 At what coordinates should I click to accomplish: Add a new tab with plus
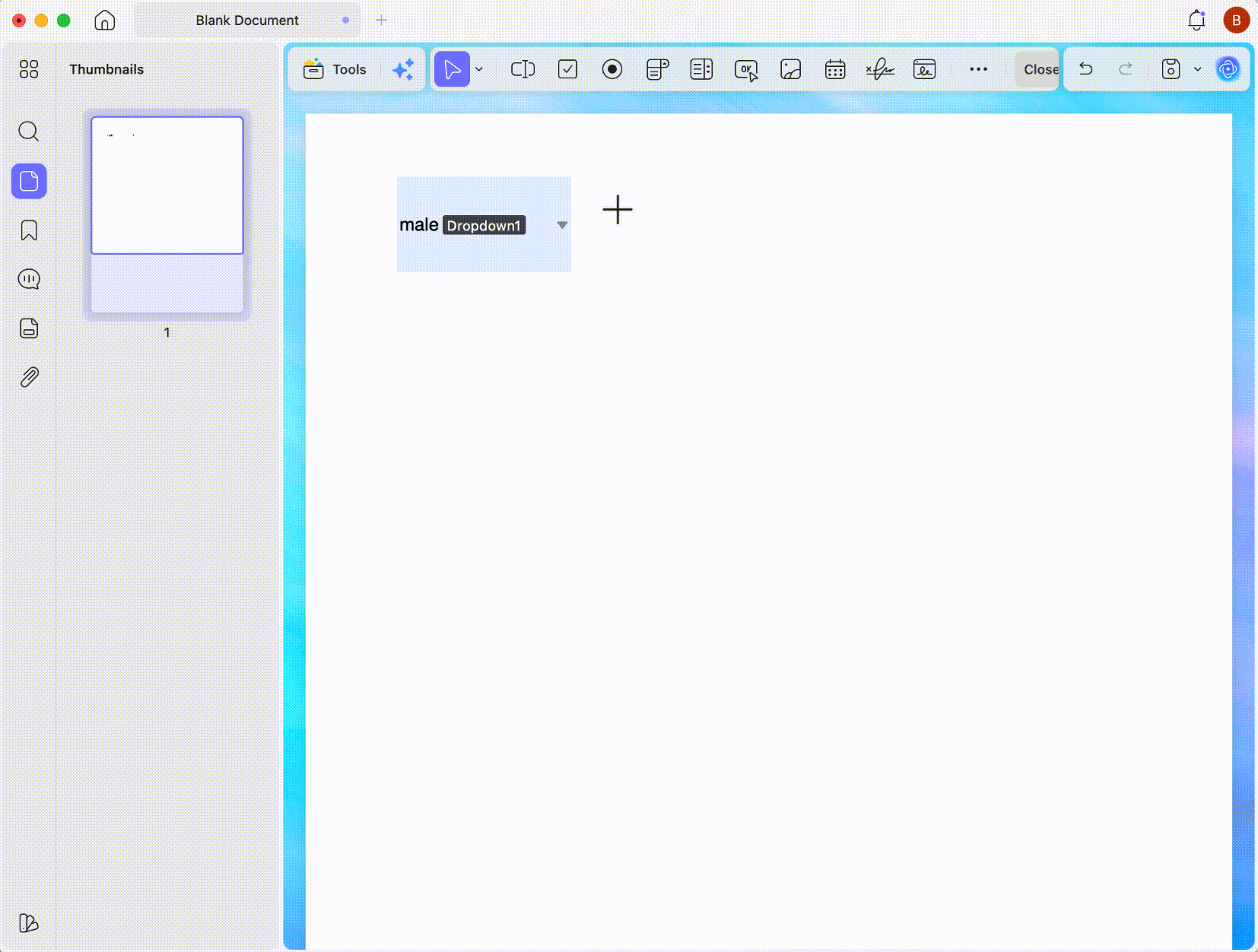coord(381,20)
